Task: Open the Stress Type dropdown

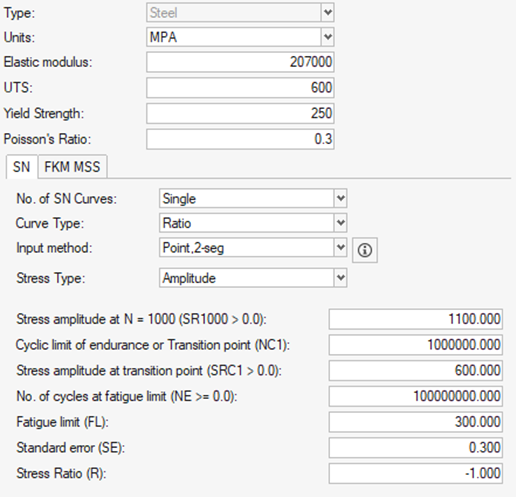Action: pyautogui.click(x=253, y=278)
